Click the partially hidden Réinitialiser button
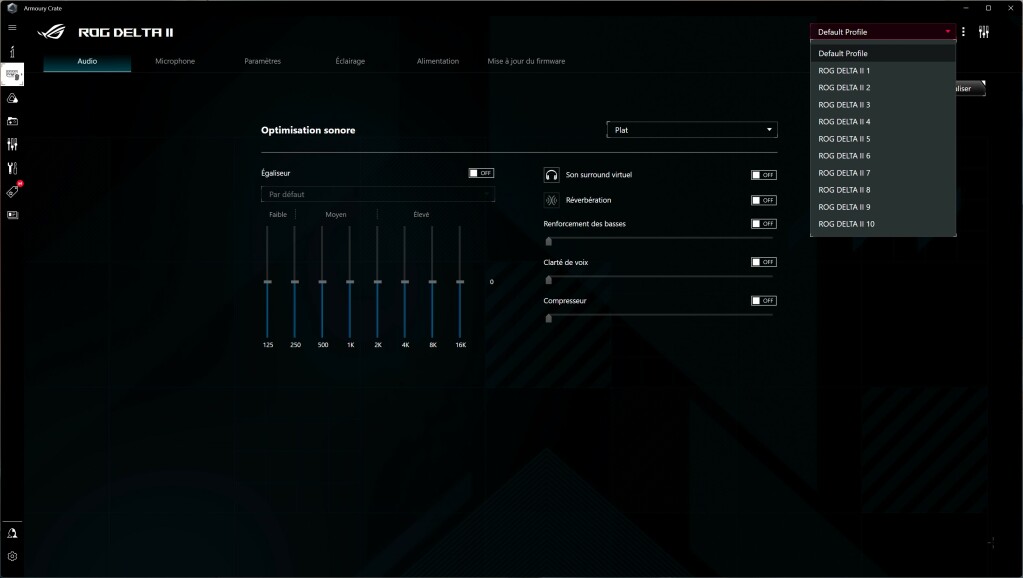This screenshot has height=578, width=1023. point(970,88)
